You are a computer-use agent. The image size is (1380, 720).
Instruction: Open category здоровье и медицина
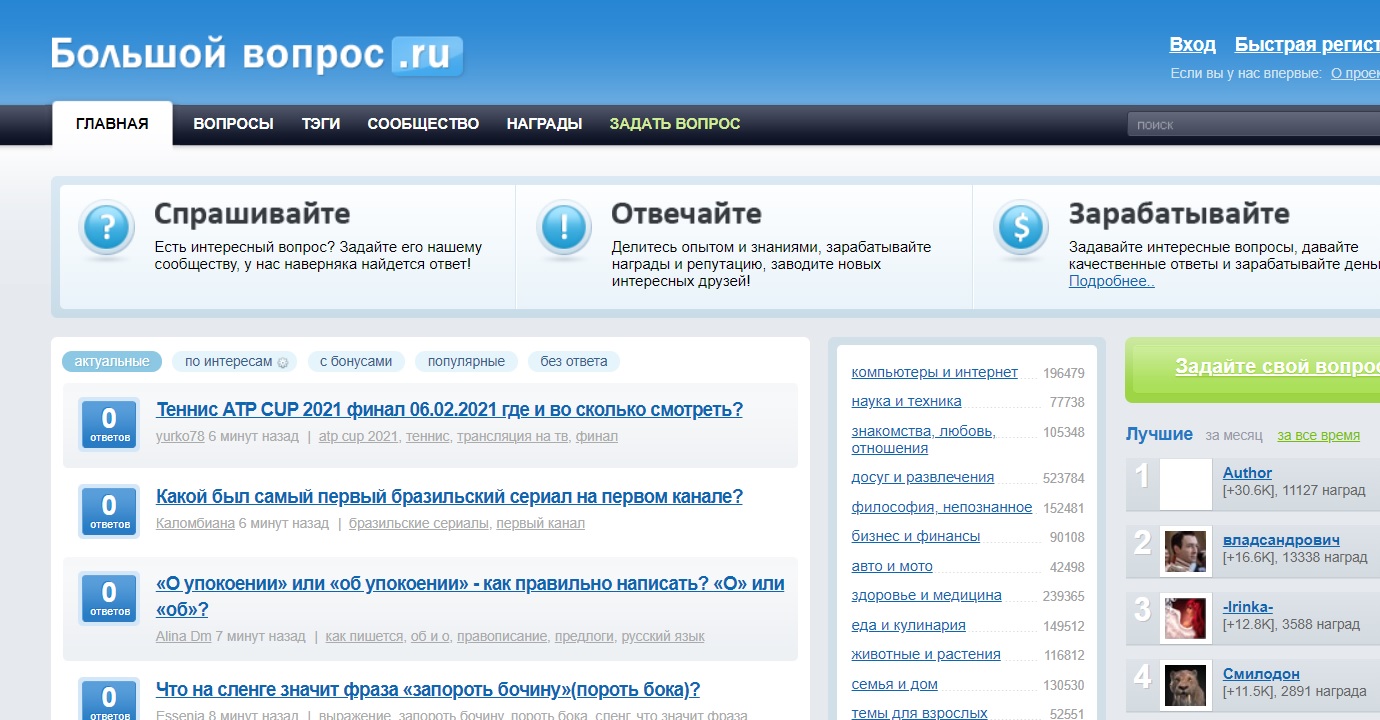926,595
